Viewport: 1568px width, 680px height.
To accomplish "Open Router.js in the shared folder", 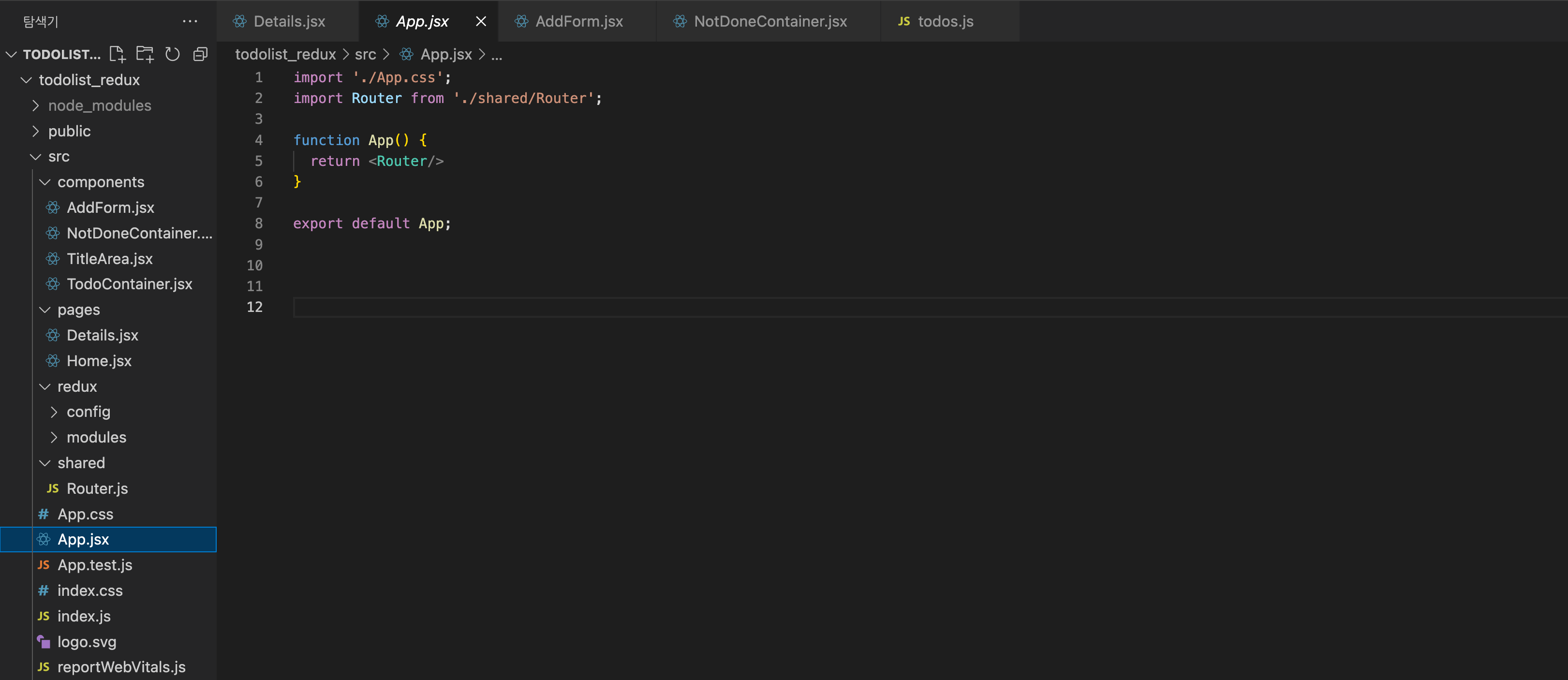I will pos(97,488).
